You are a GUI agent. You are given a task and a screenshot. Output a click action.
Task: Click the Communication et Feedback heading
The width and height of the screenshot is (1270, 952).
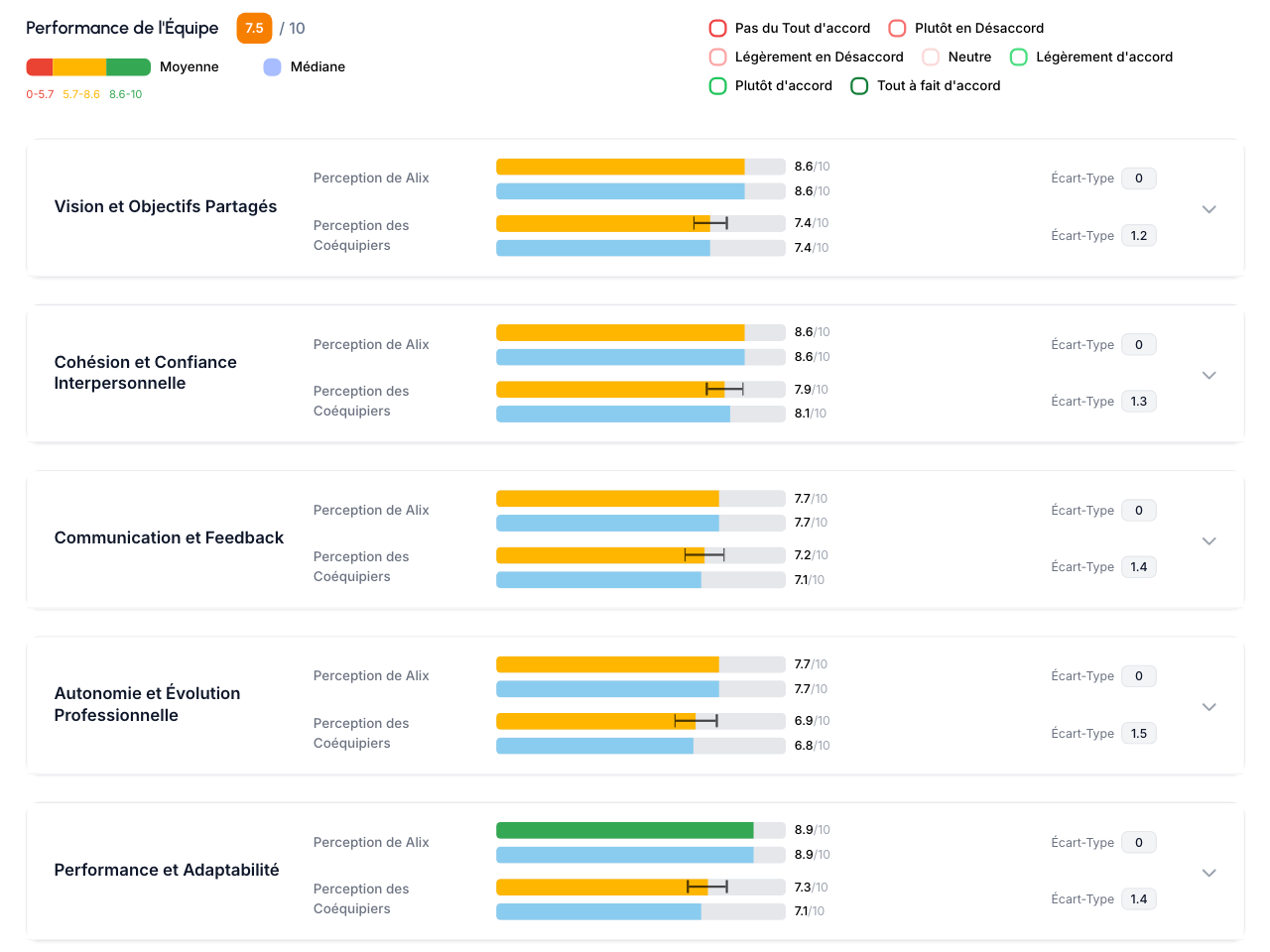pos(169,537)
